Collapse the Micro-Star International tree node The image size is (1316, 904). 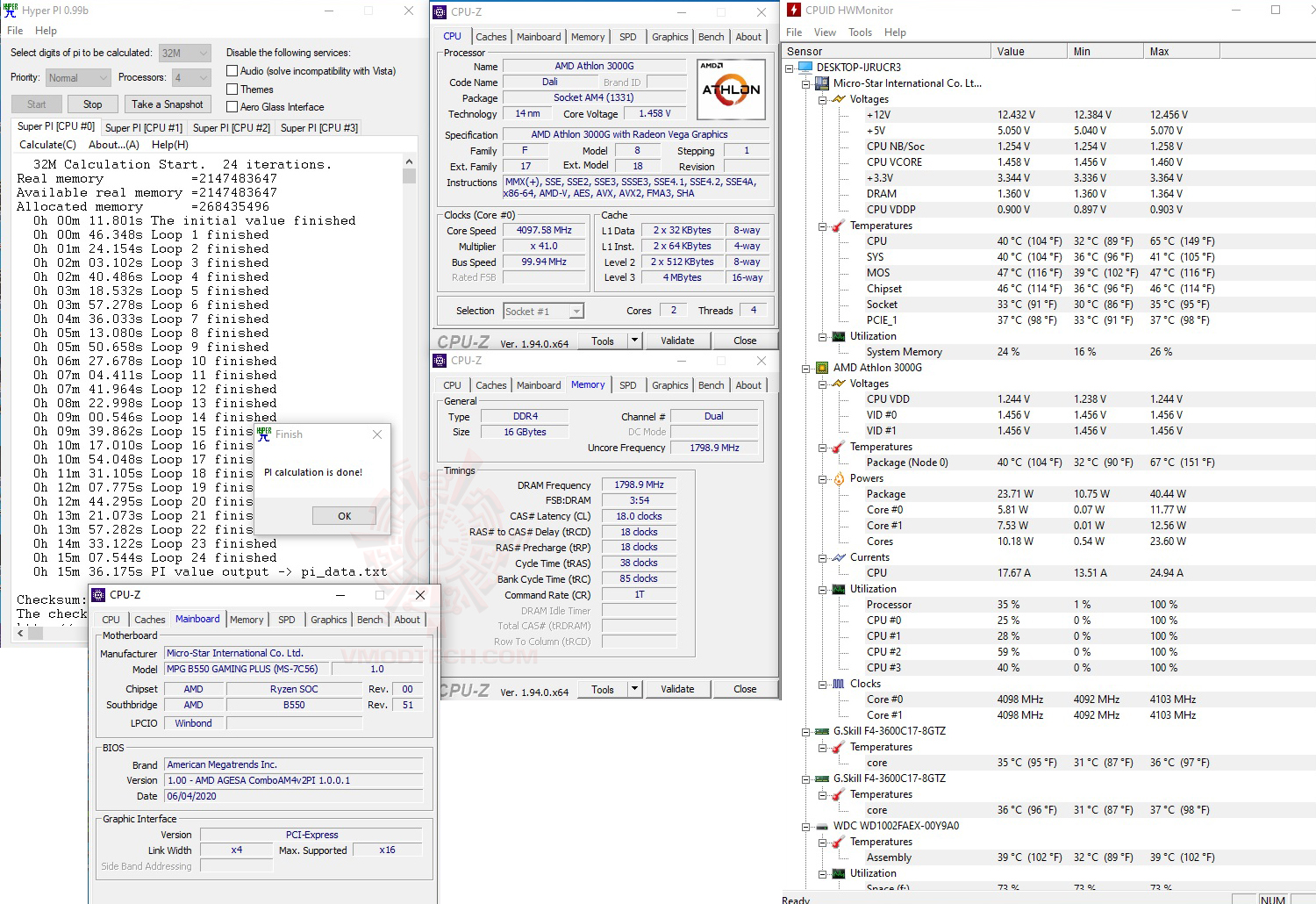click(805, 83)
